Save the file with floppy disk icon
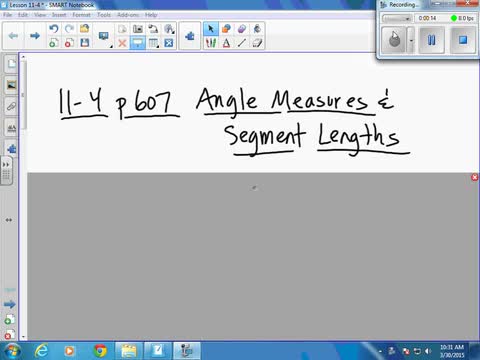Viewport: 480px width, 360px height. (85, 43)
